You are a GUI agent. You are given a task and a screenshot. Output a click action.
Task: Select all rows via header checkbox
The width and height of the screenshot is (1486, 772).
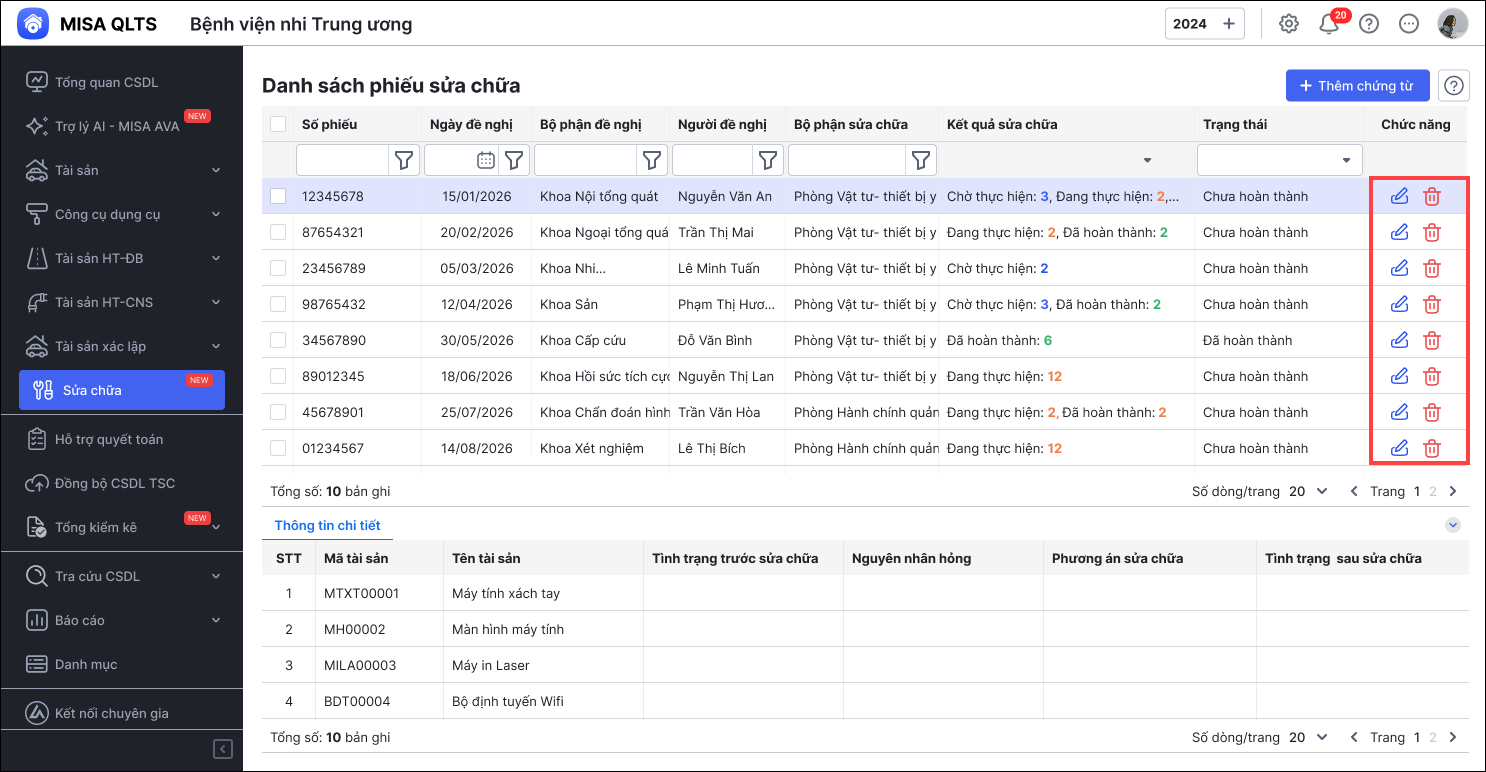tap(278, 124)
